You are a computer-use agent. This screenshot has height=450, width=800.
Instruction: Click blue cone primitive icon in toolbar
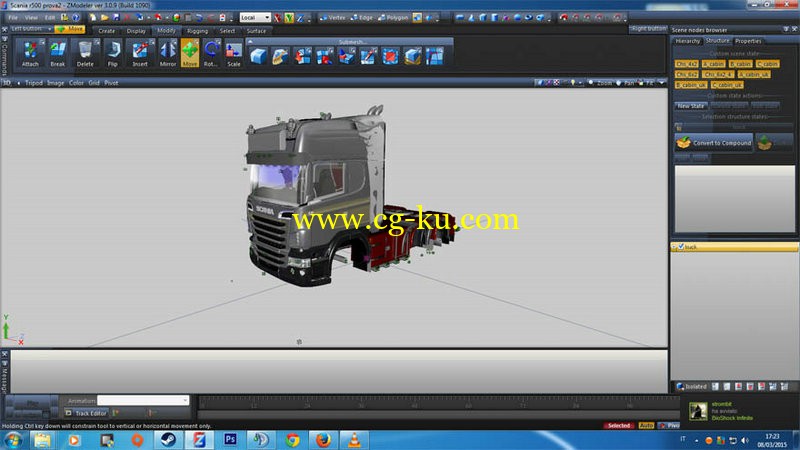pyautogui.click(x=471, y=17)
